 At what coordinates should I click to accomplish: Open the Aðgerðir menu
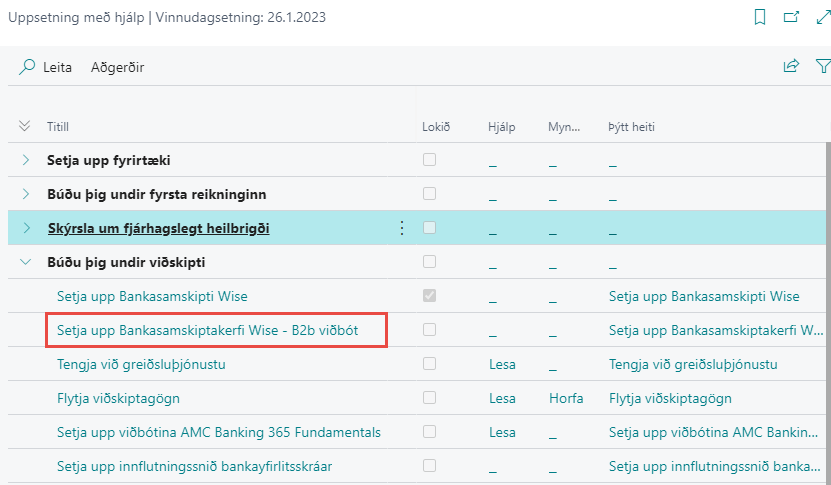(x=118, y=67)
